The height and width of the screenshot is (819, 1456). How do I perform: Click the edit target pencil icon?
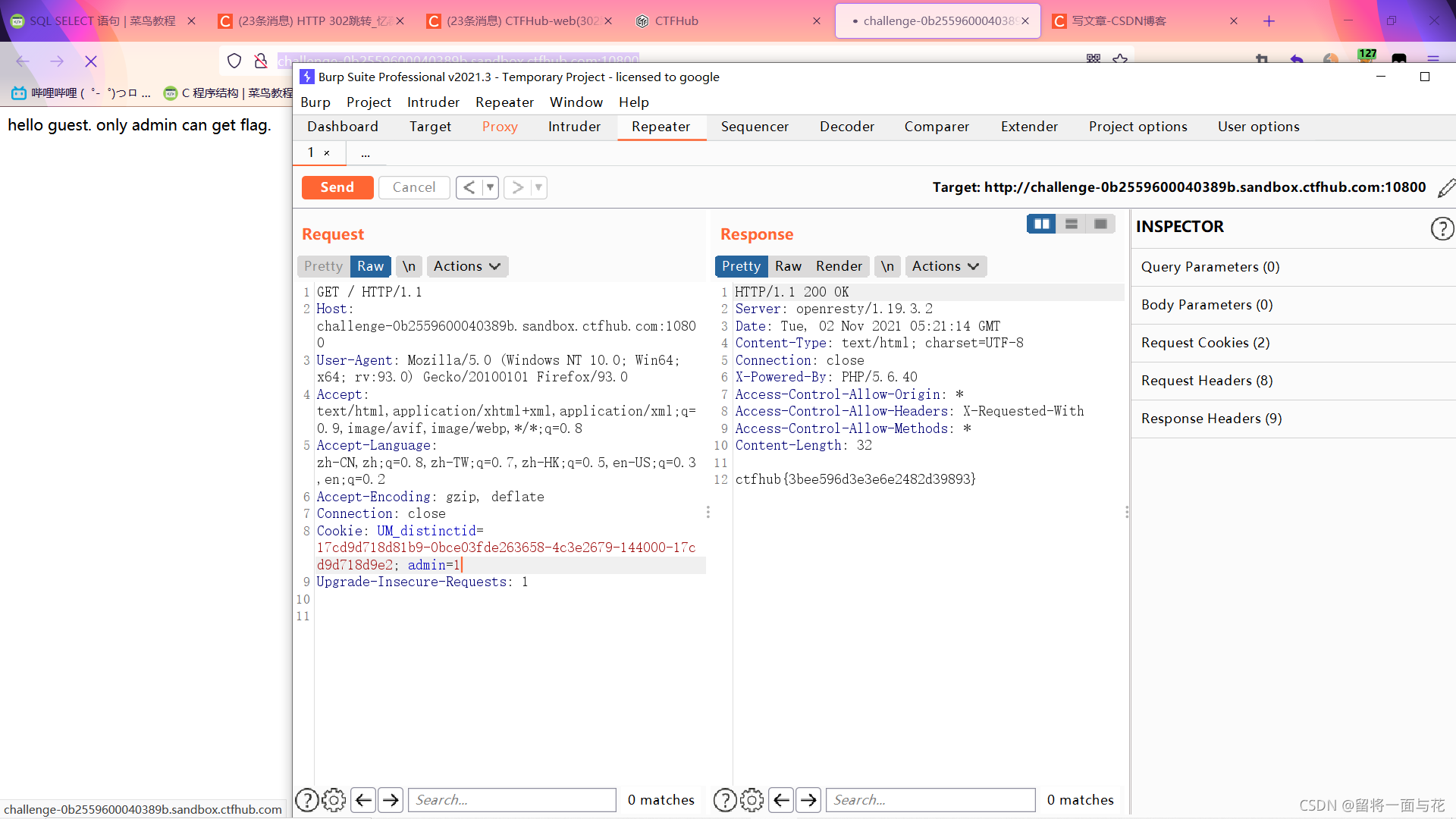[x=1446, y=187]
